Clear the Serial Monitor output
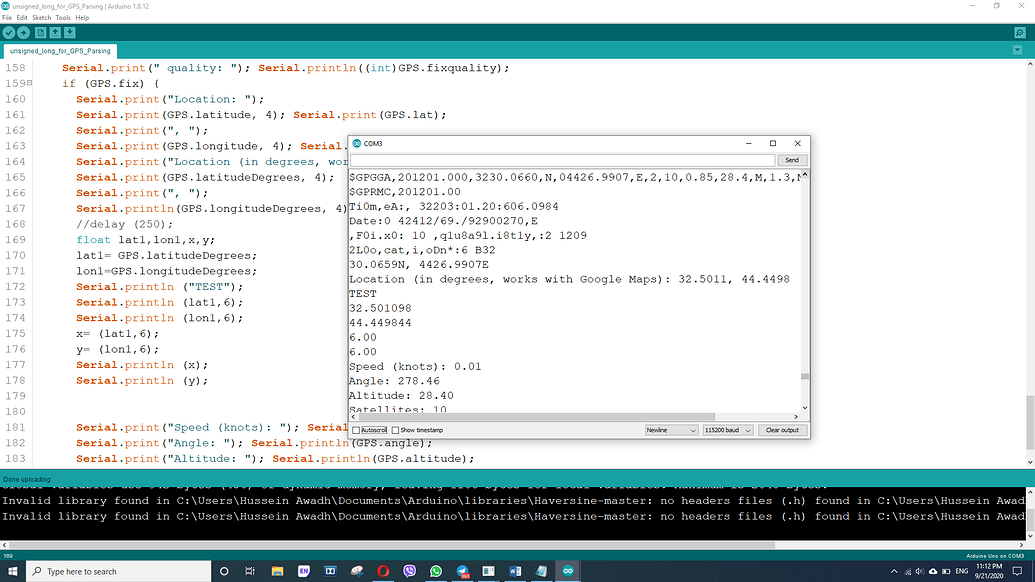Viewport: 1035px width, 582px height. tap(782, 430)
